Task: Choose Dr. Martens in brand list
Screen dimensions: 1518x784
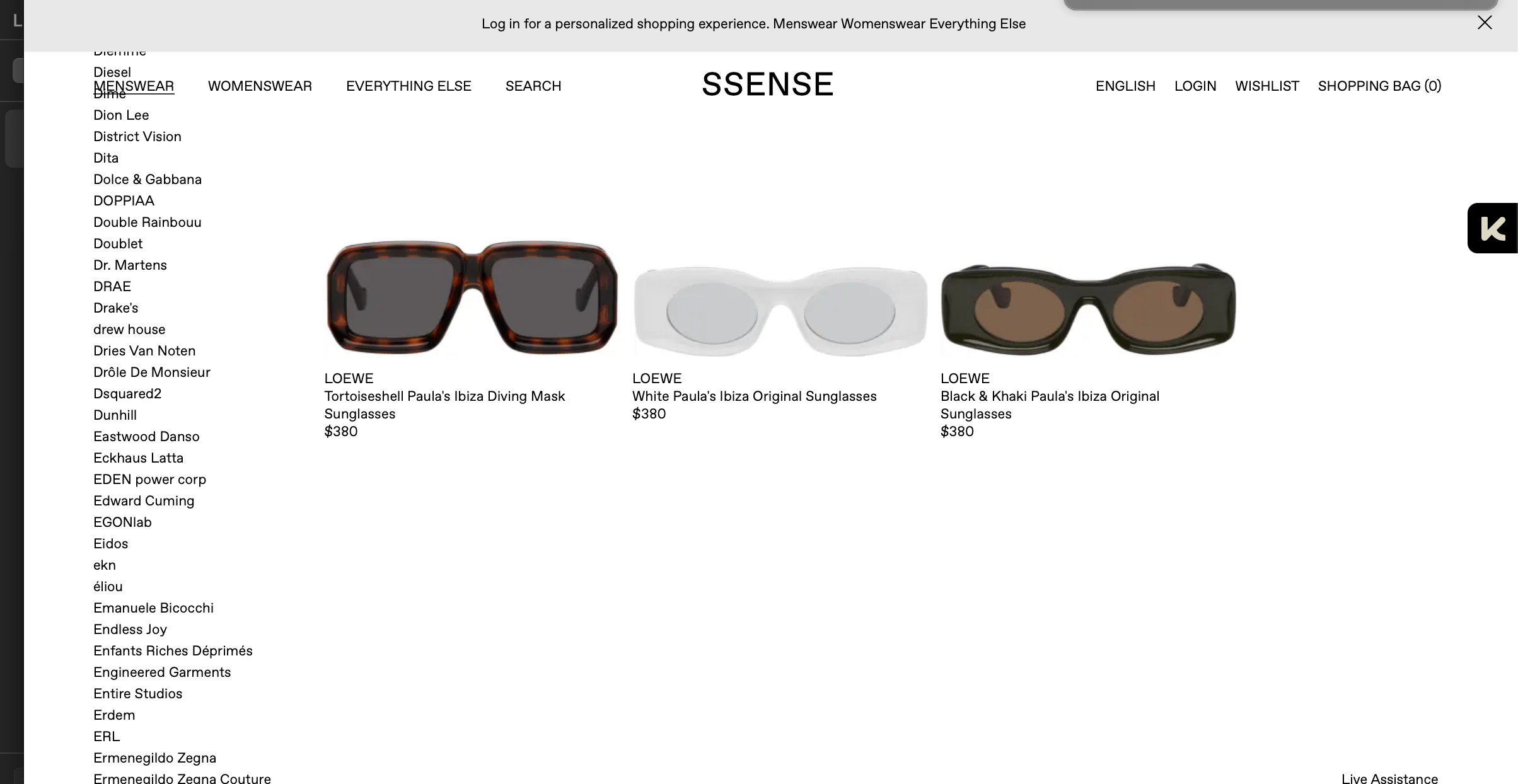Action: [130, 265]
